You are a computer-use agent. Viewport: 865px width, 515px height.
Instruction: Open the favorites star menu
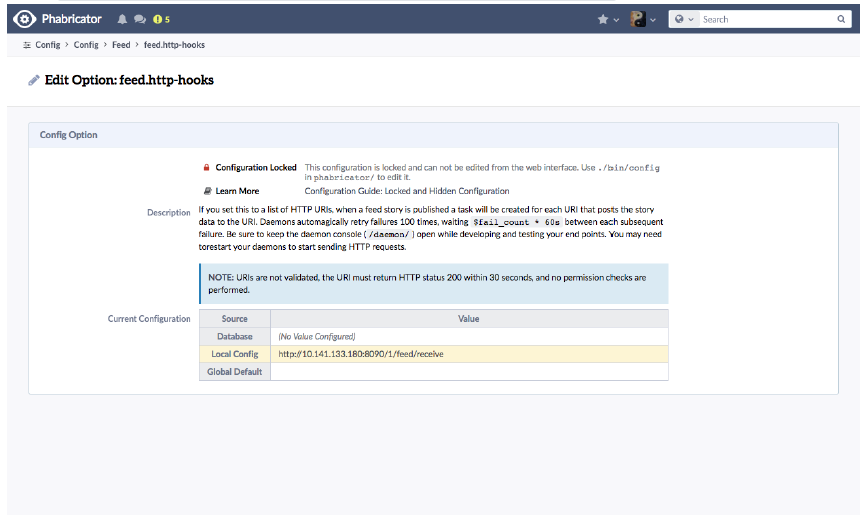point(608,19)
